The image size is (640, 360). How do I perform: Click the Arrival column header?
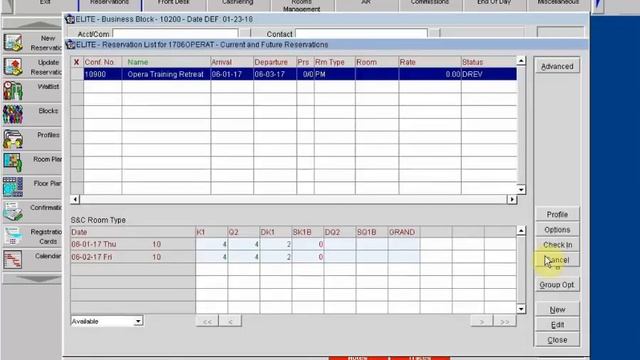232,62
